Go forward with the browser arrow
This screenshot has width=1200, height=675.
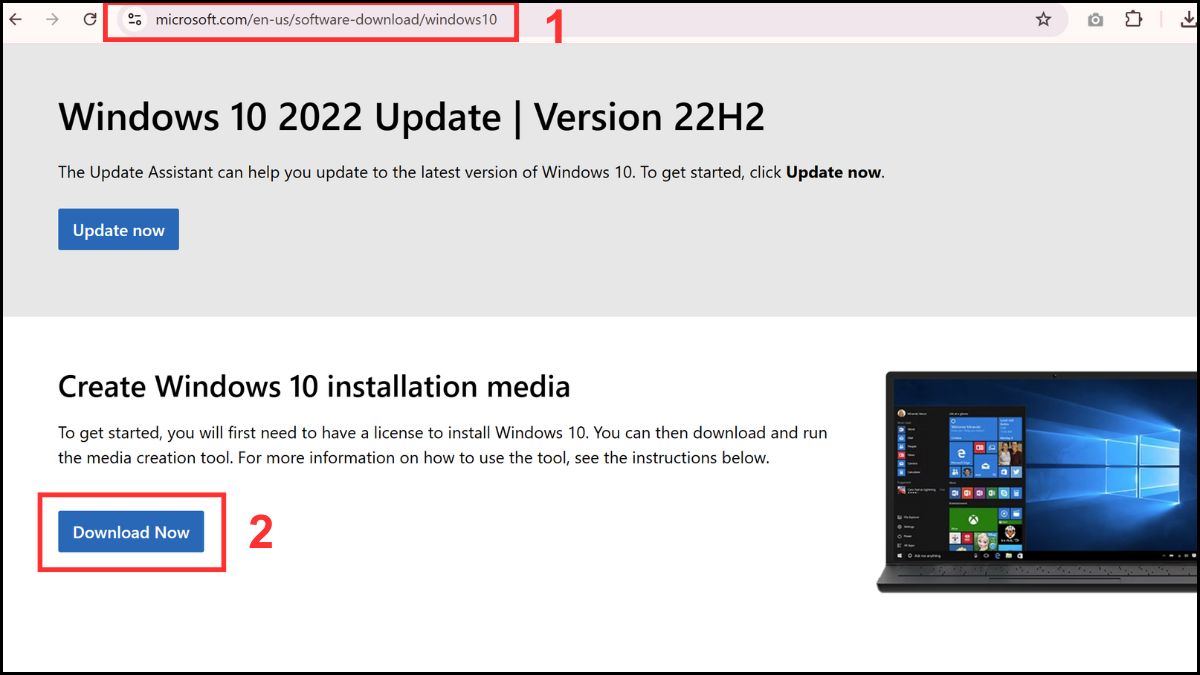[52, 19]
